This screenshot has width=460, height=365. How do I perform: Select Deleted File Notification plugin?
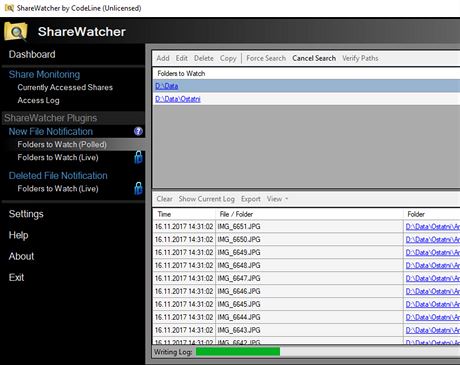pyautogui.click(x=58, y=176)
